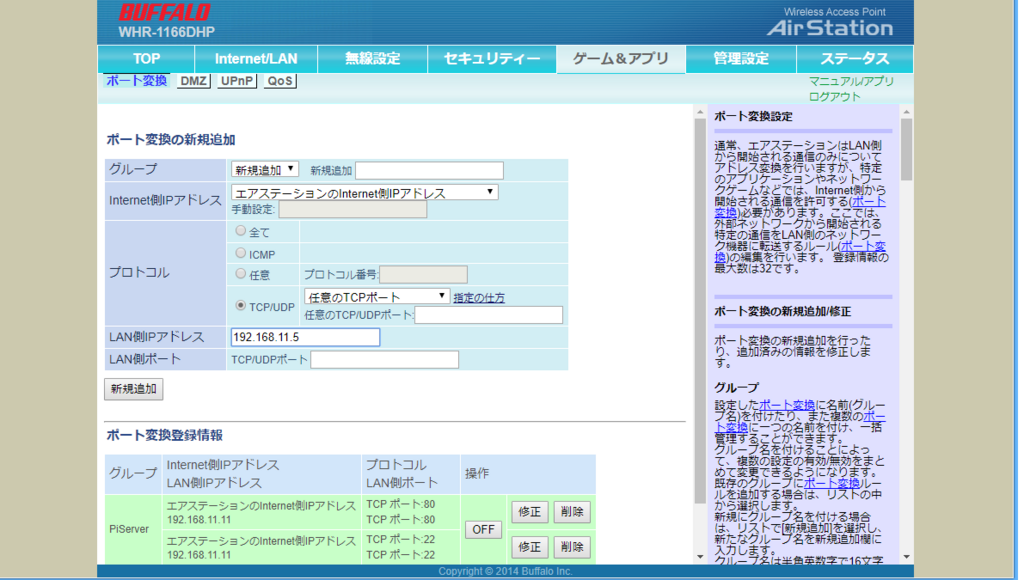This screenshot has width=1024, height=580.
Task: Click the BUFFALO logo
Action: 165,12
